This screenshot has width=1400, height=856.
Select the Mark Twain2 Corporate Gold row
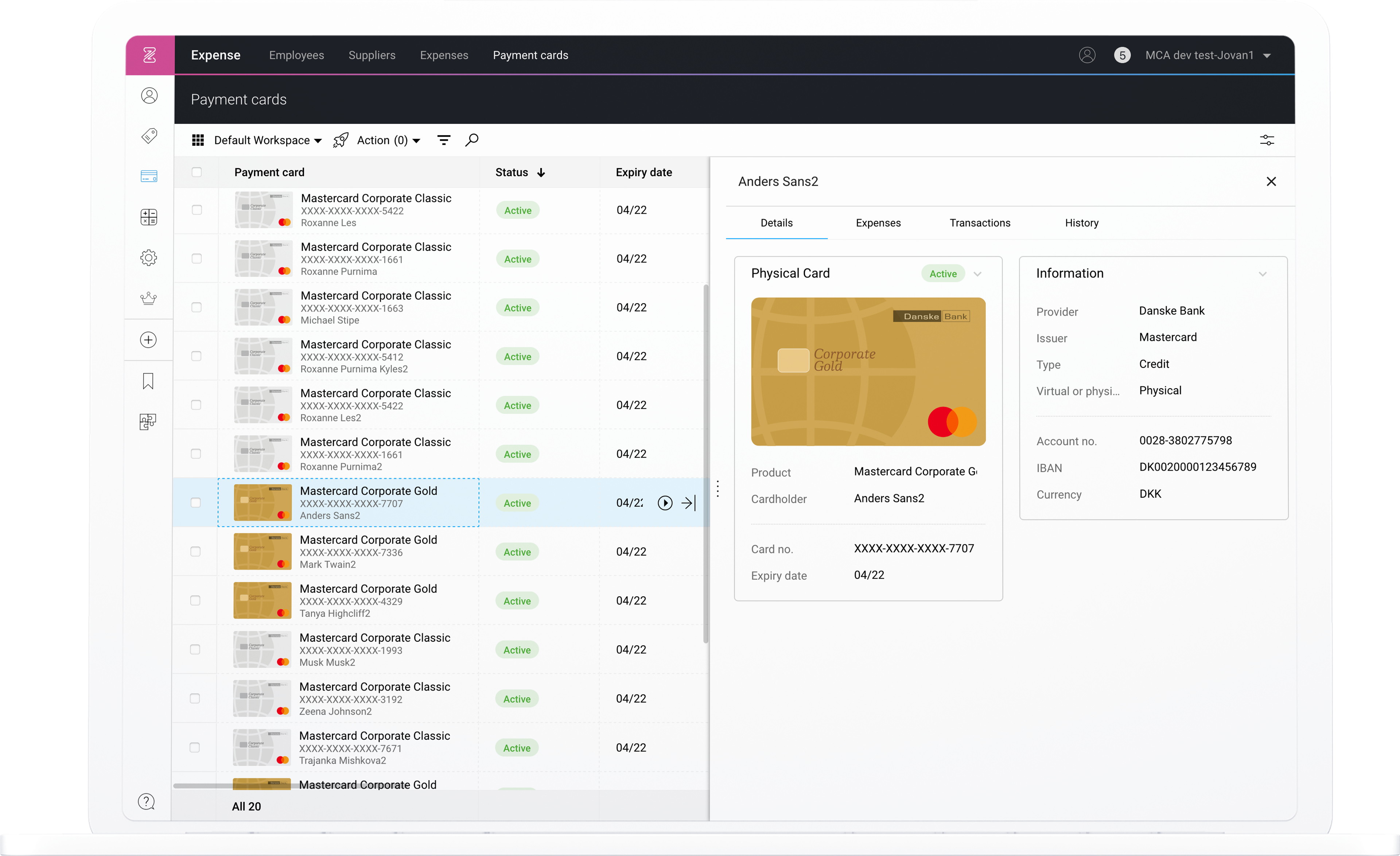[x=440, y=552]
